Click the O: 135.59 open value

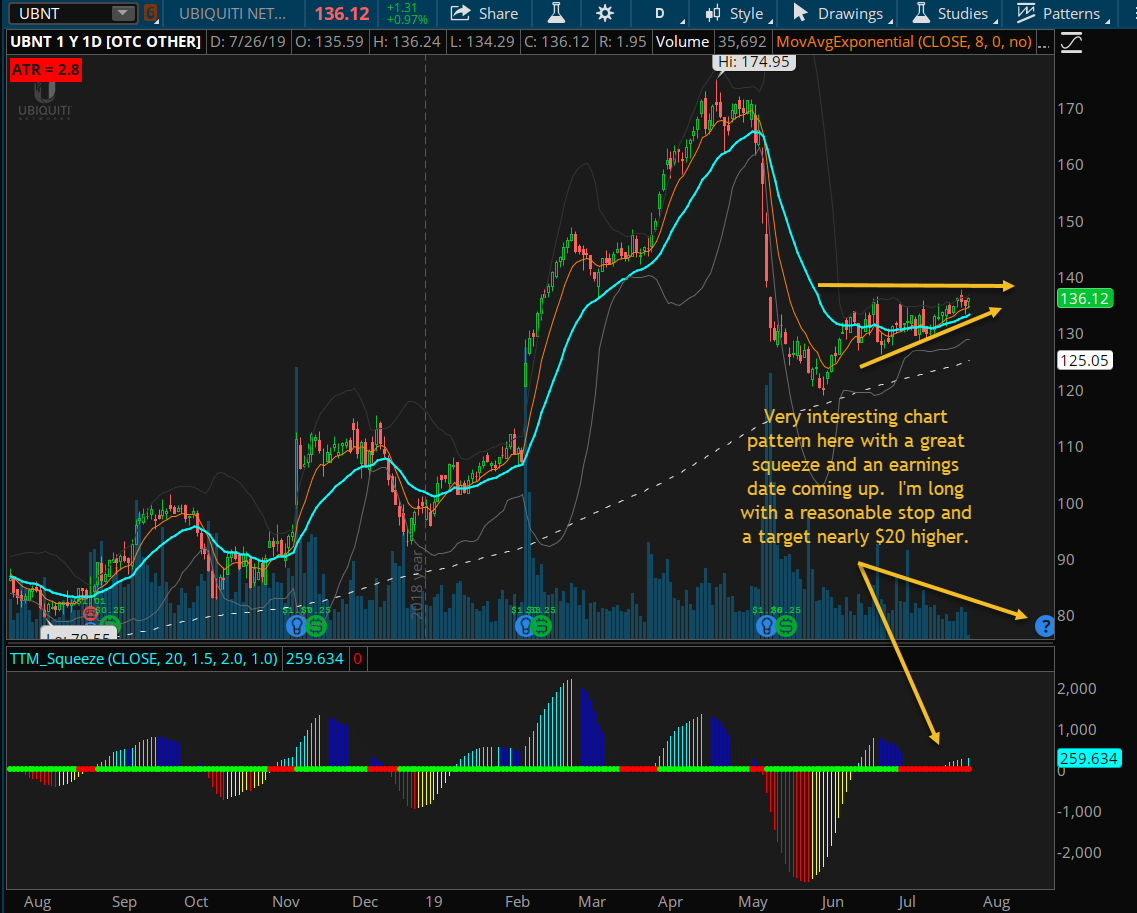(x=329, y=41)
